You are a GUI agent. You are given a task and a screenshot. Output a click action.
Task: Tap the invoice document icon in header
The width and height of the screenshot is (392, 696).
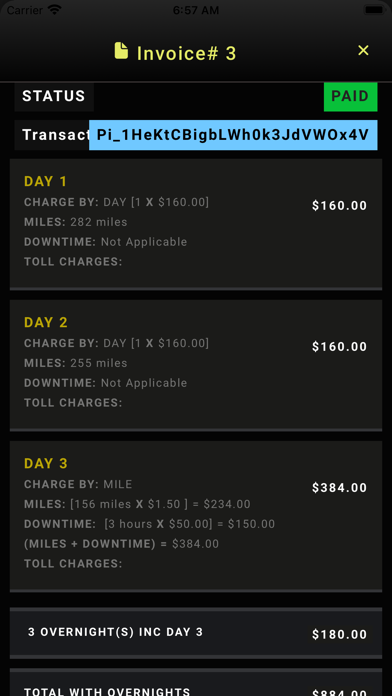121,51
